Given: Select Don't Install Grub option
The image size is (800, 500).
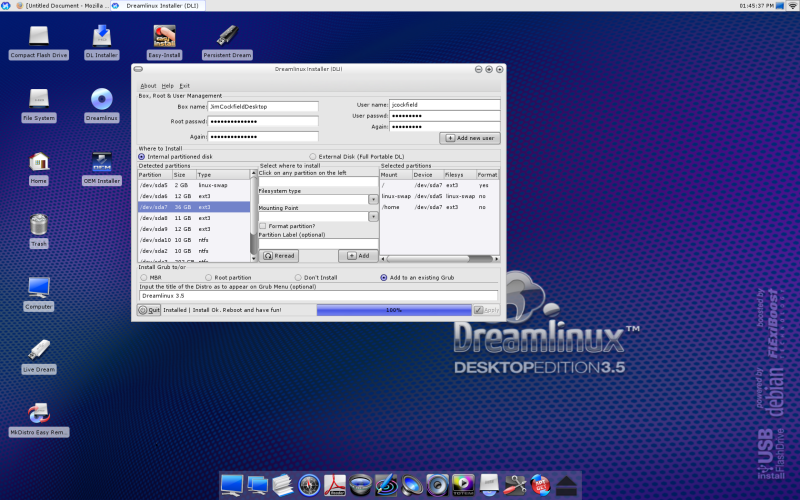Looking at the screenshot, I should (x=298, y=278).
